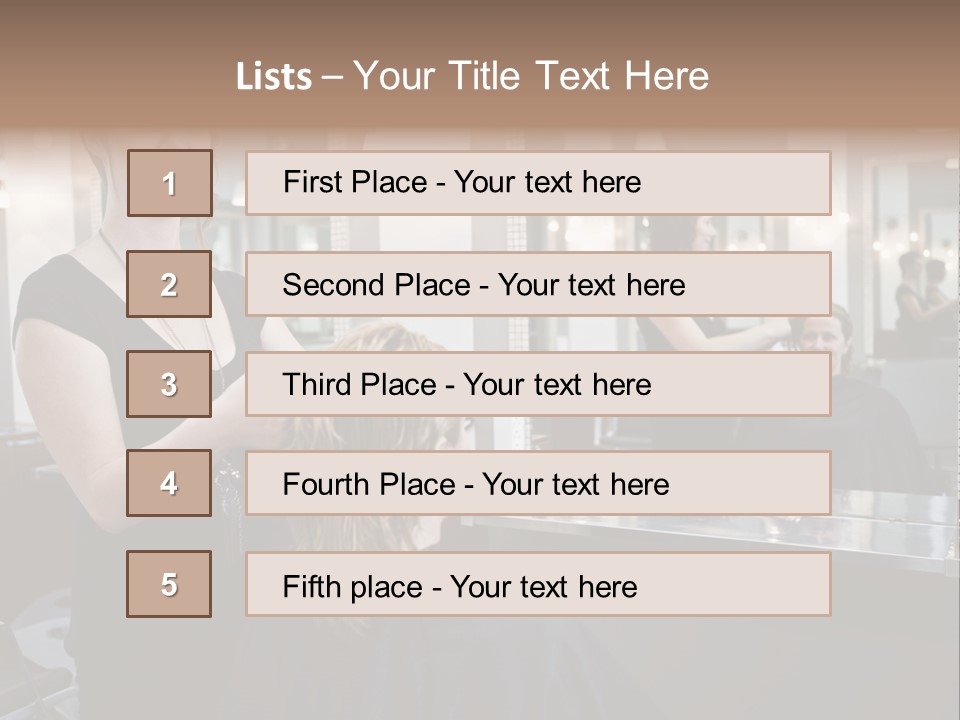Viewport: 960px width, 720px height.
Task: Place cursor at the end of the Fifth place text
Action: 638,586
